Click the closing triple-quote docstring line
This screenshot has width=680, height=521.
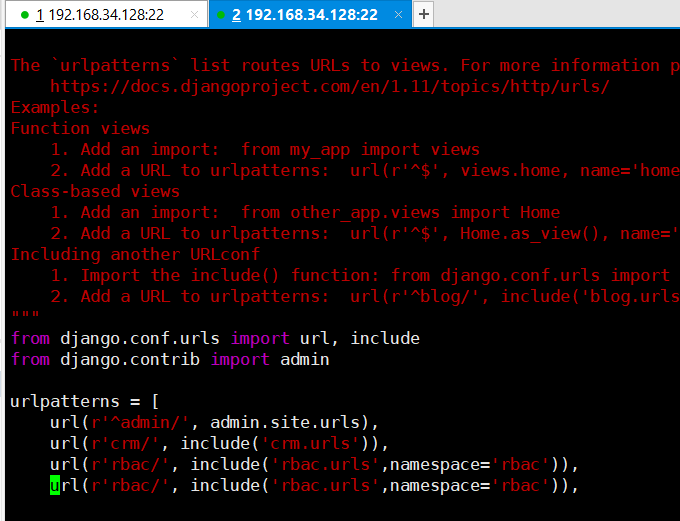coord(25,315)
